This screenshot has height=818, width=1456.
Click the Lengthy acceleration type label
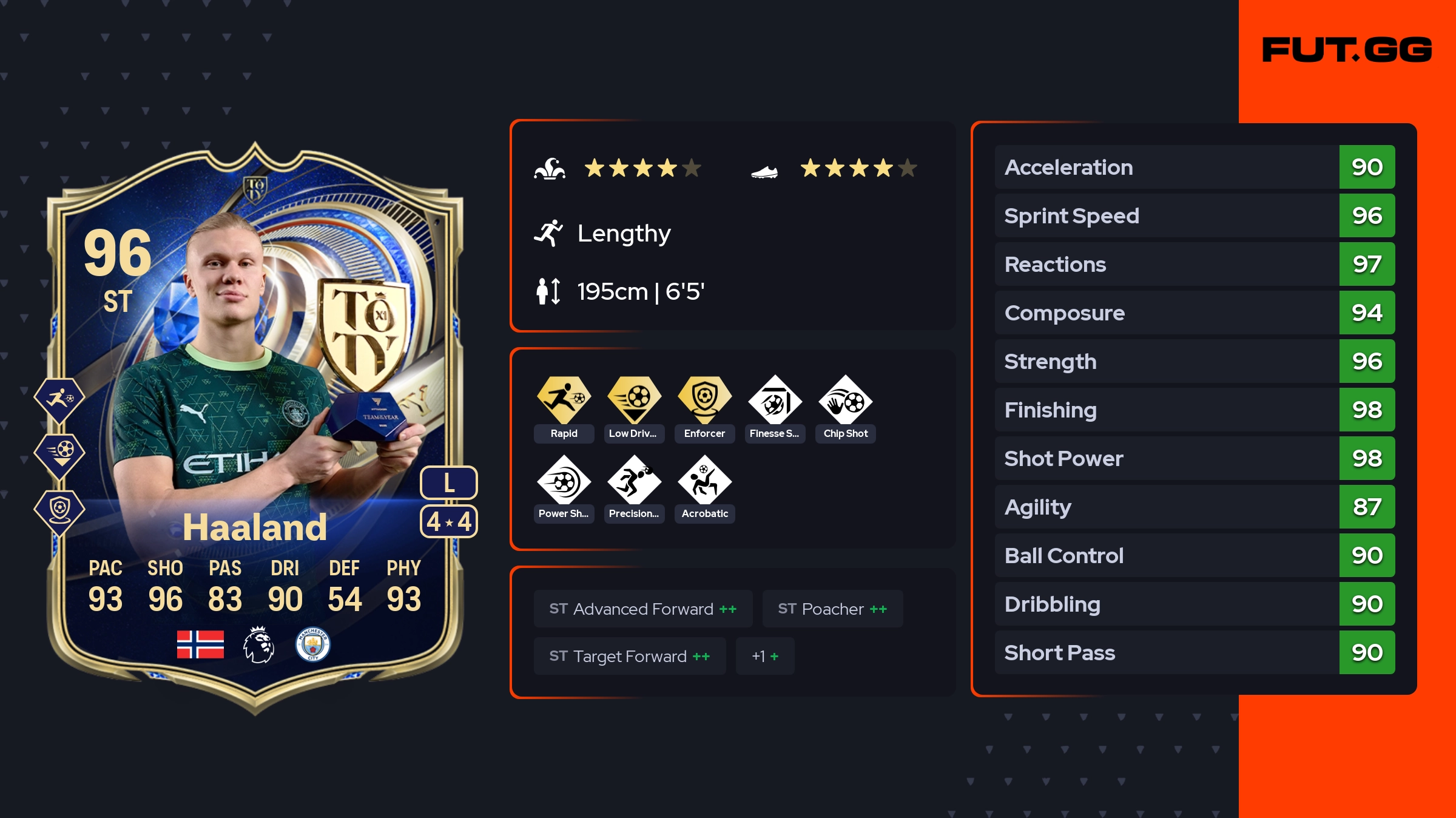pos(624,234)
